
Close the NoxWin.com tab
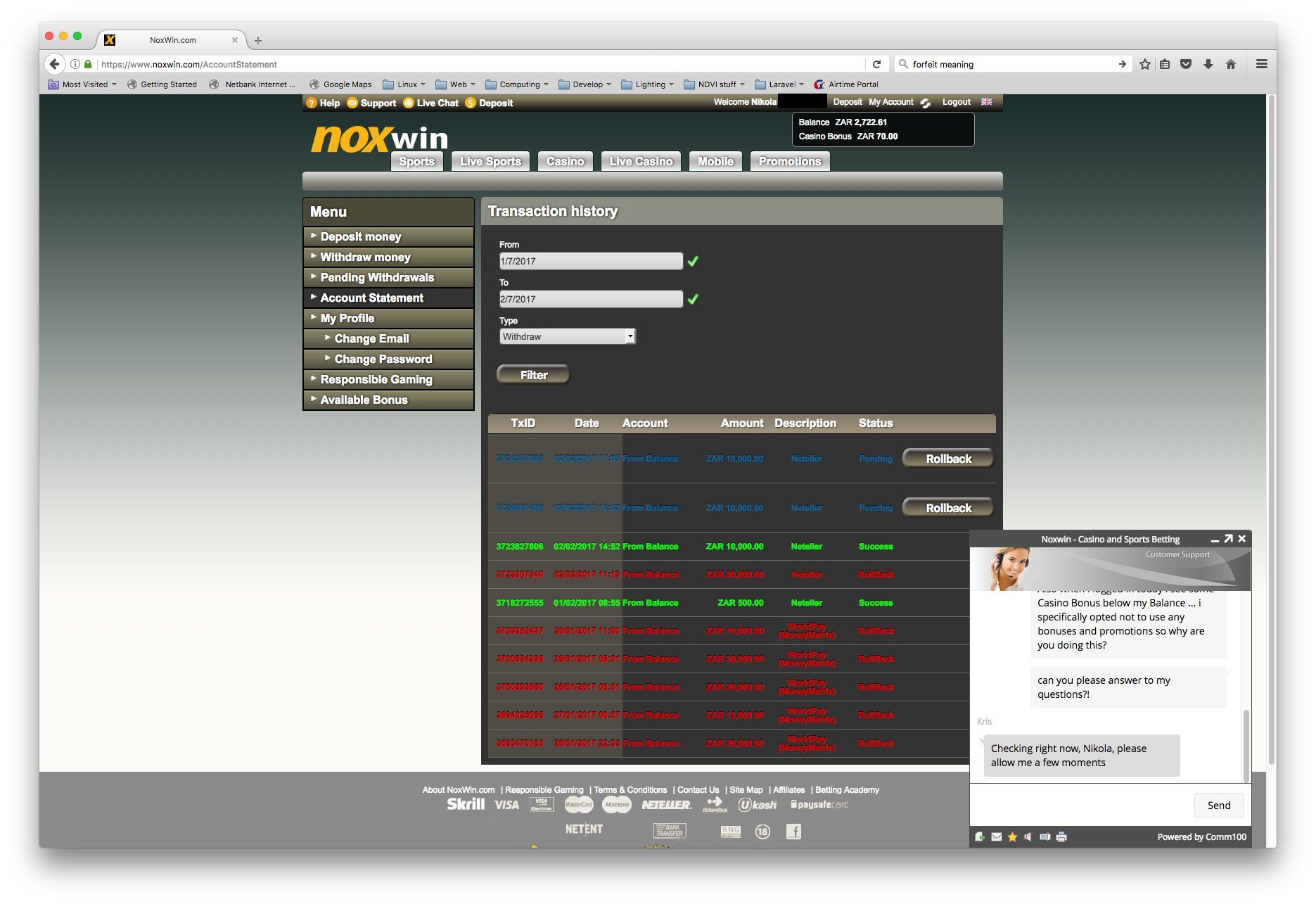pos(235,40)
